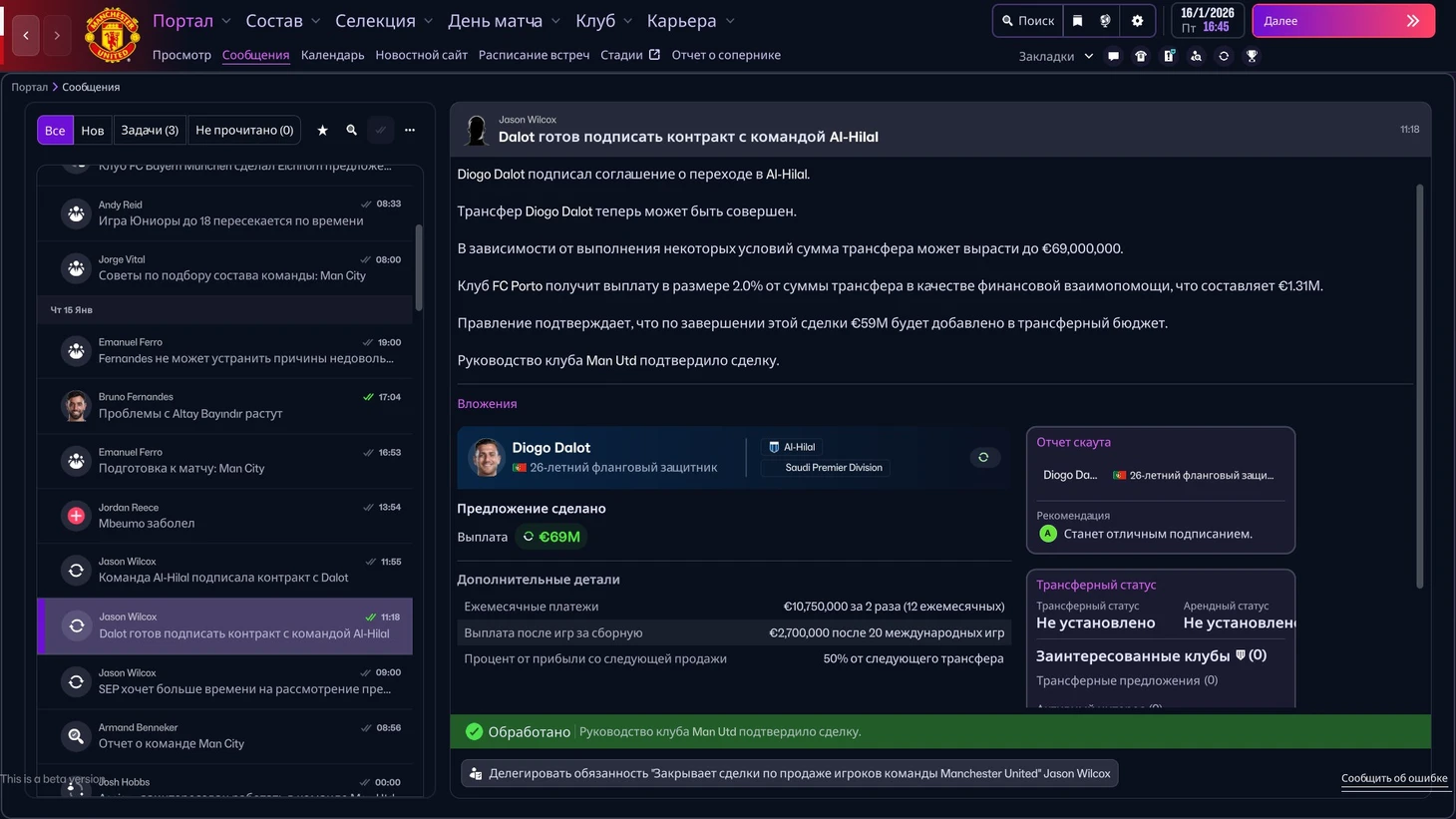Switch filter to Задачи (3)
1456x819 pixels.
pos(150,131)
